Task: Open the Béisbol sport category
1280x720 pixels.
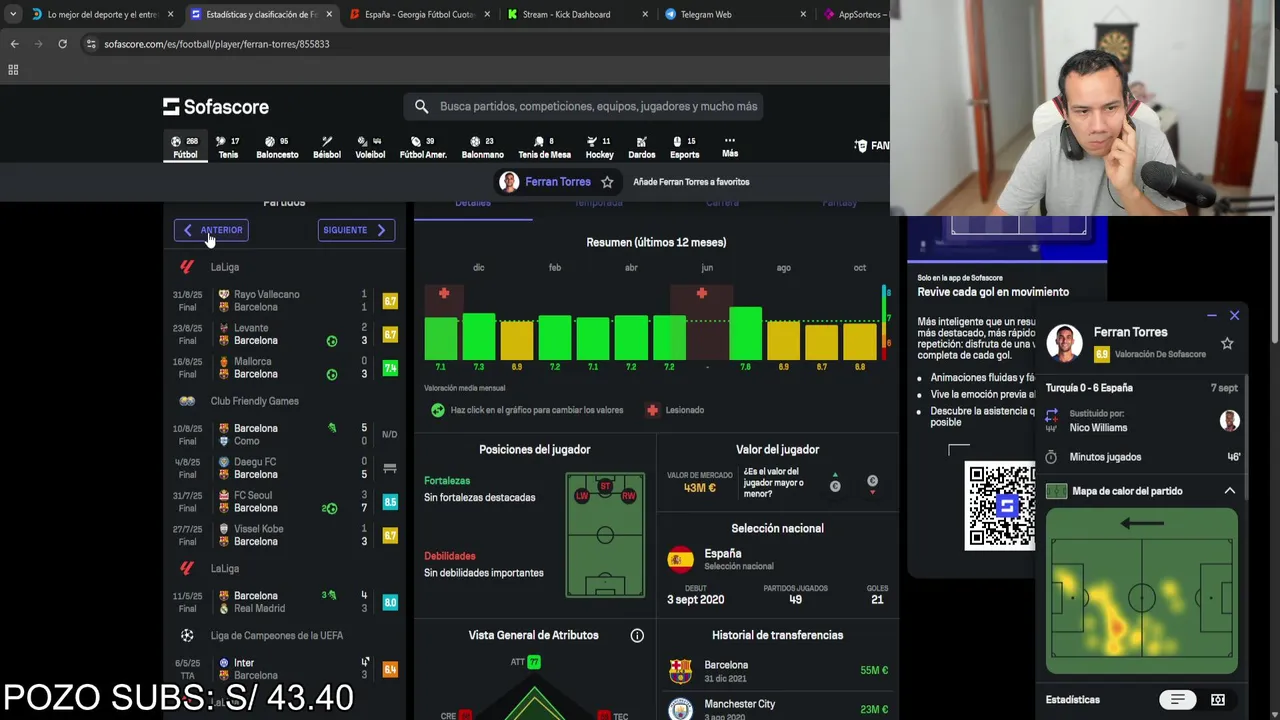Action: pyautogui.click(x=327, y=147)
